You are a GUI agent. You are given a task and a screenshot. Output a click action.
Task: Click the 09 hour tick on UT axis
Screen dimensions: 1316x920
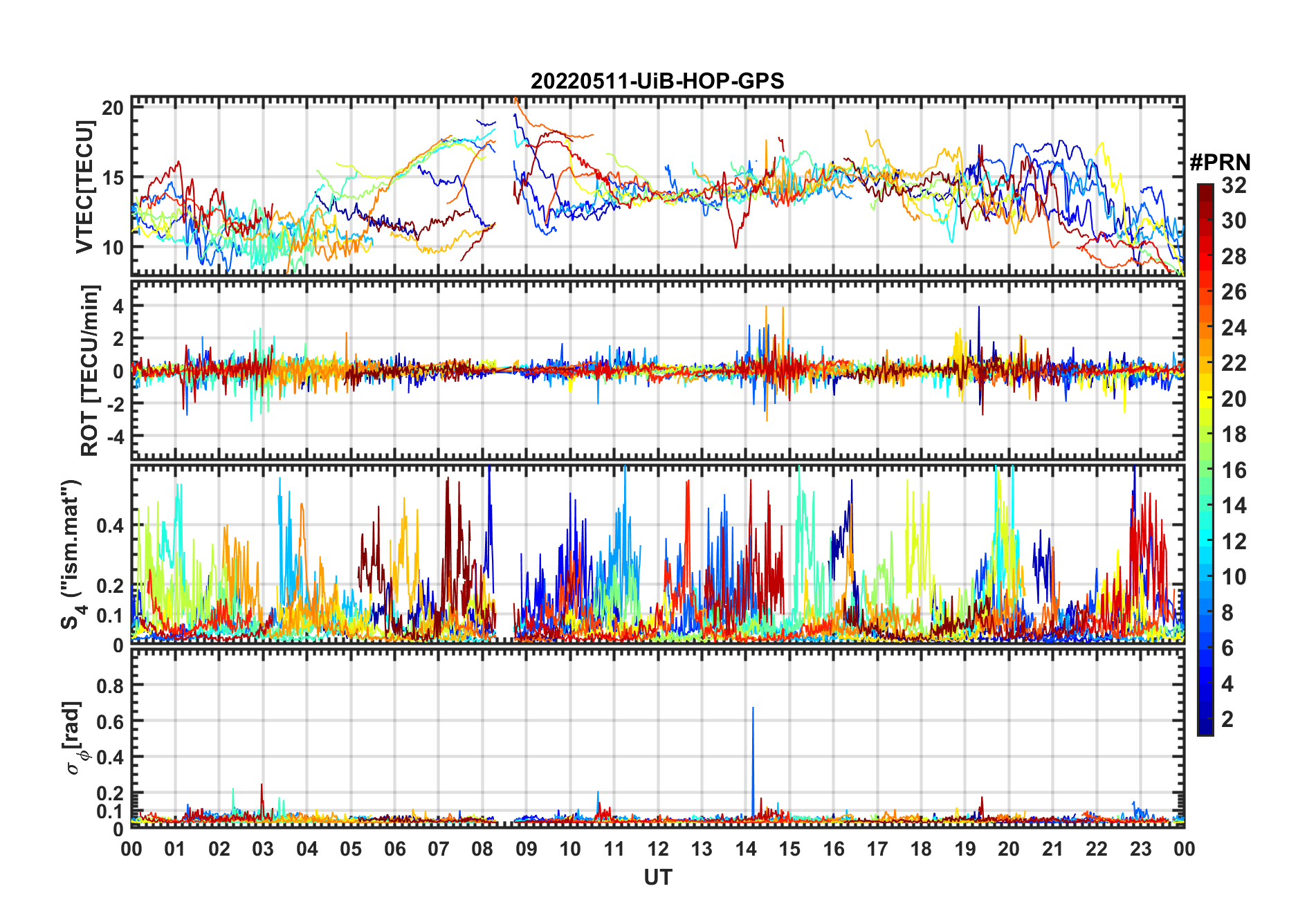coord(527,849)
